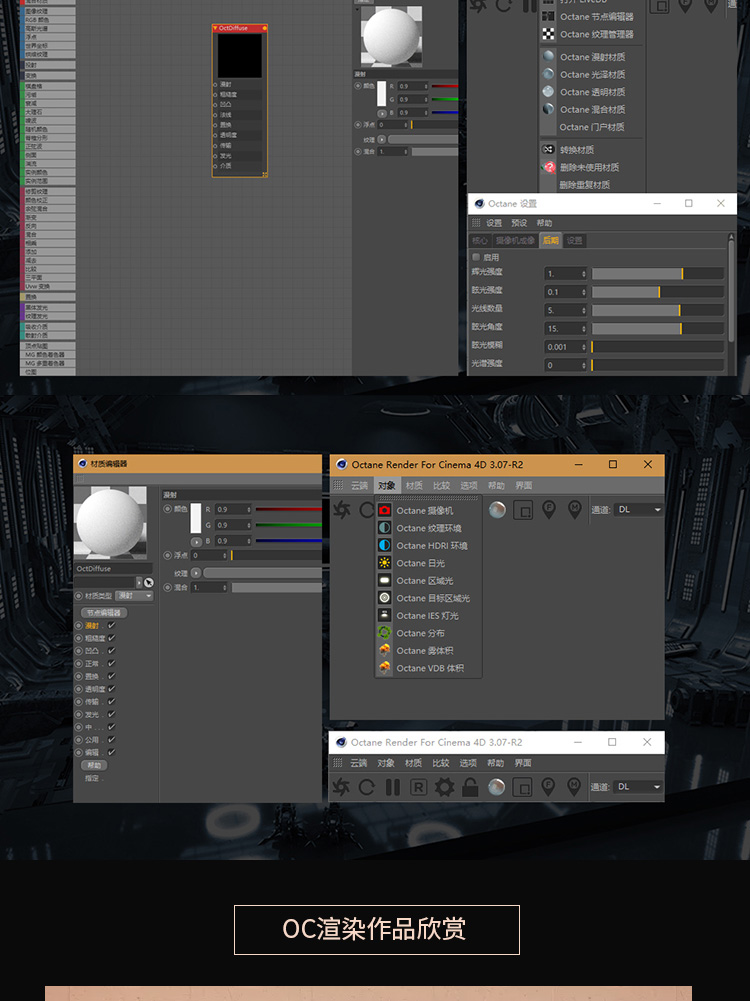750x1001 pixels.
Task: Click the 节点编辑器 button in 材质编辑器
Action: (x=104, y=612)
